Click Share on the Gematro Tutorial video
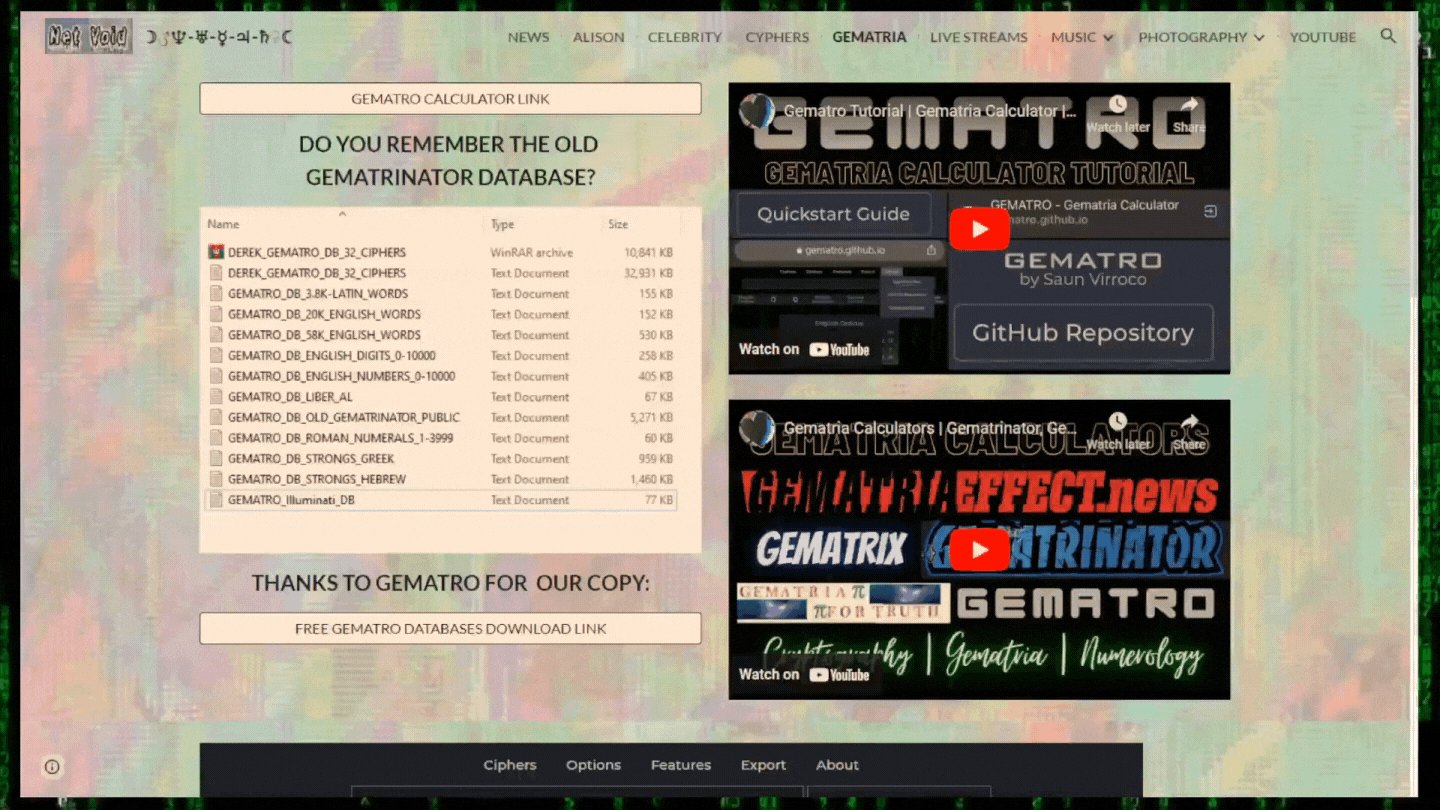This screenshot has height=810, width=1440. point(1189,113)
